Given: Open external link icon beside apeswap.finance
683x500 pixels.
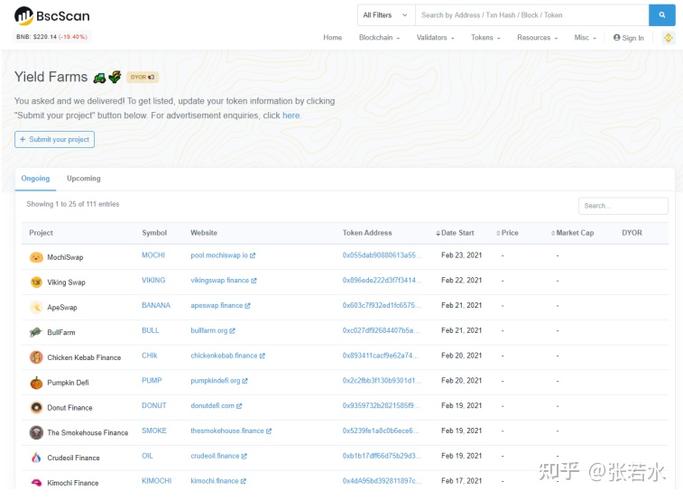Looking at the screenshot, I should (x=248, y=306).
